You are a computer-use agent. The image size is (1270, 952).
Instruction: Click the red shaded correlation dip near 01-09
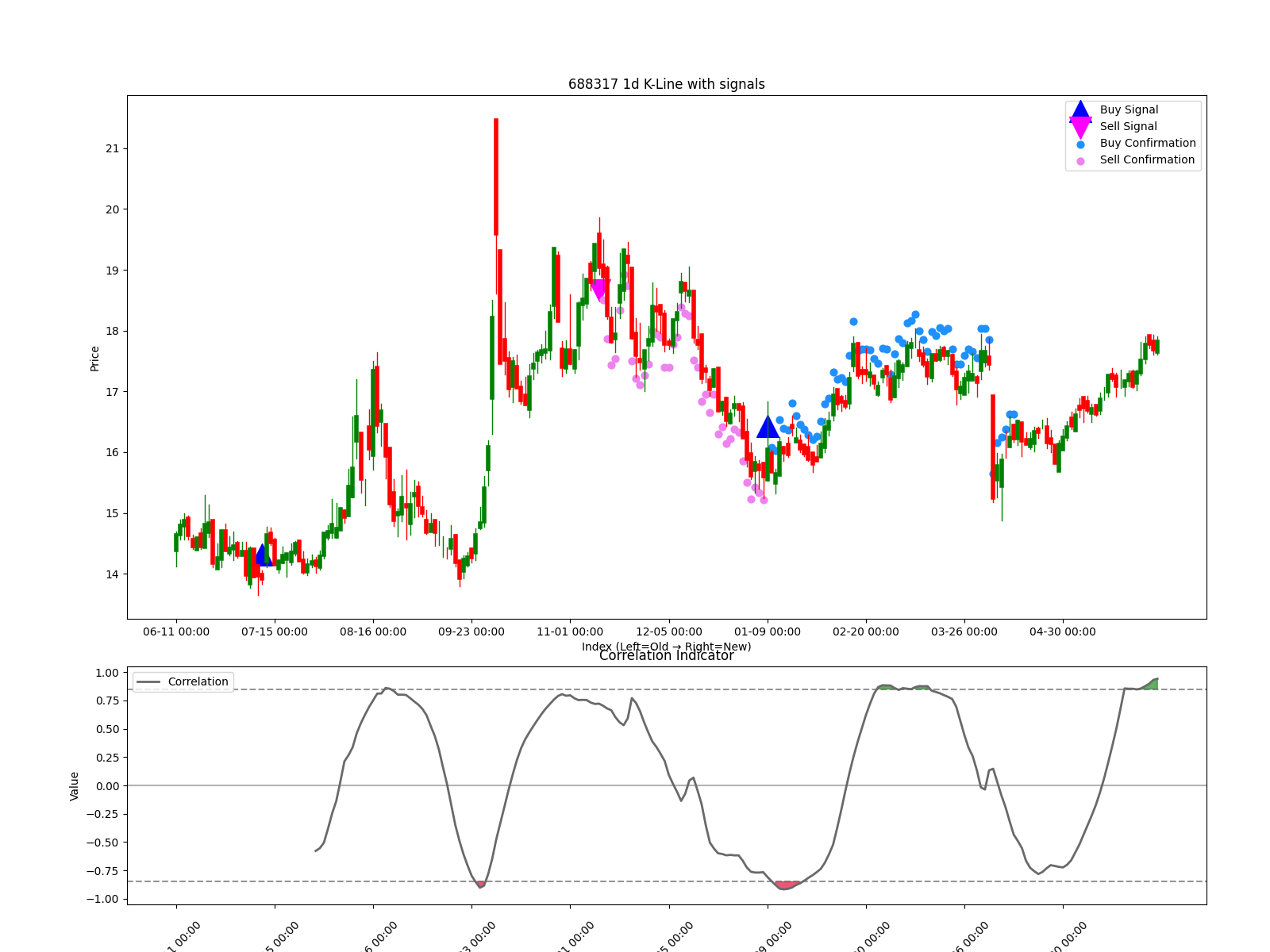click(x=786, y=885)
